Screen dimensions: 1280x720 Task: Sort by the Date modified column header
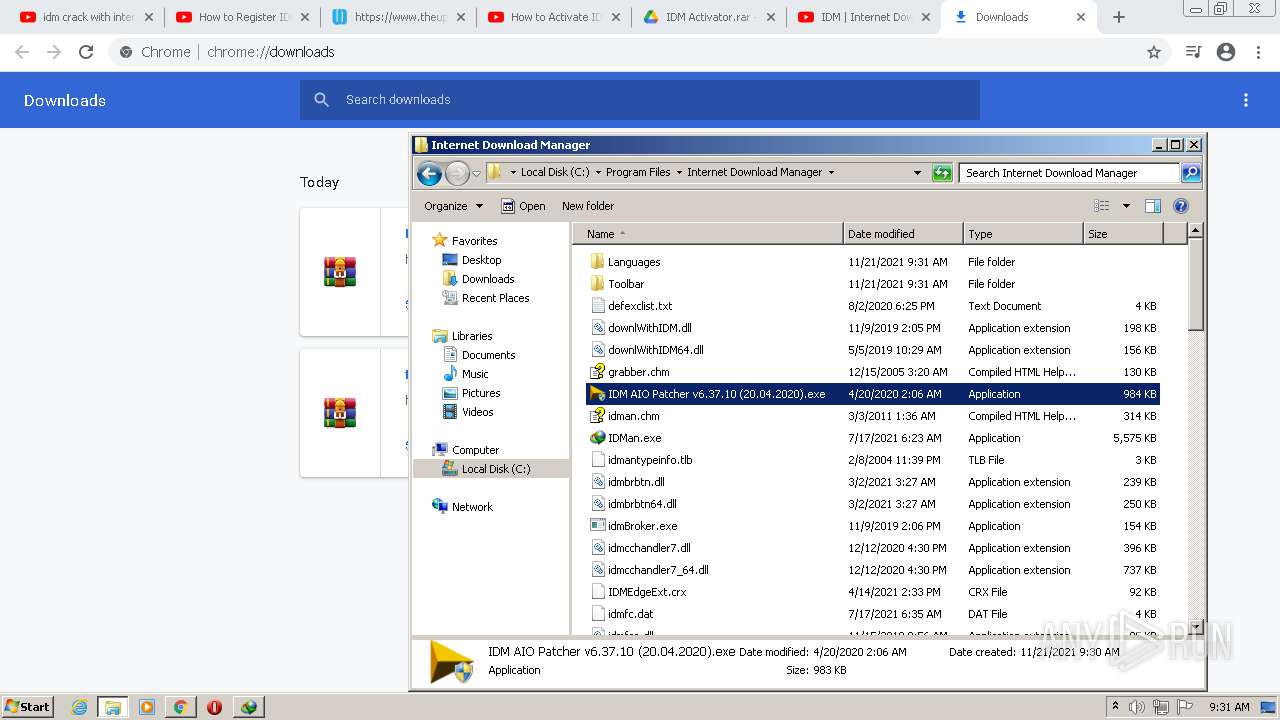click(903, 234)
